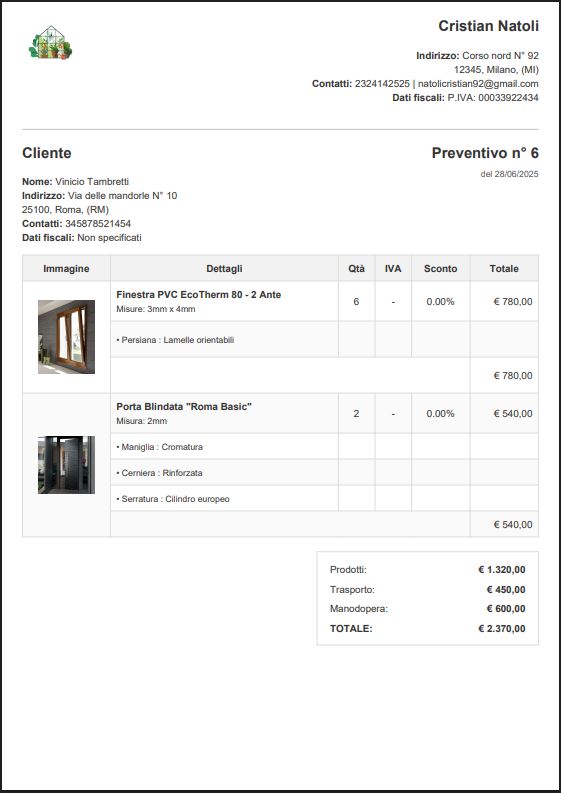
Task: Open the armored door product image
Action: tap(66, 465)
